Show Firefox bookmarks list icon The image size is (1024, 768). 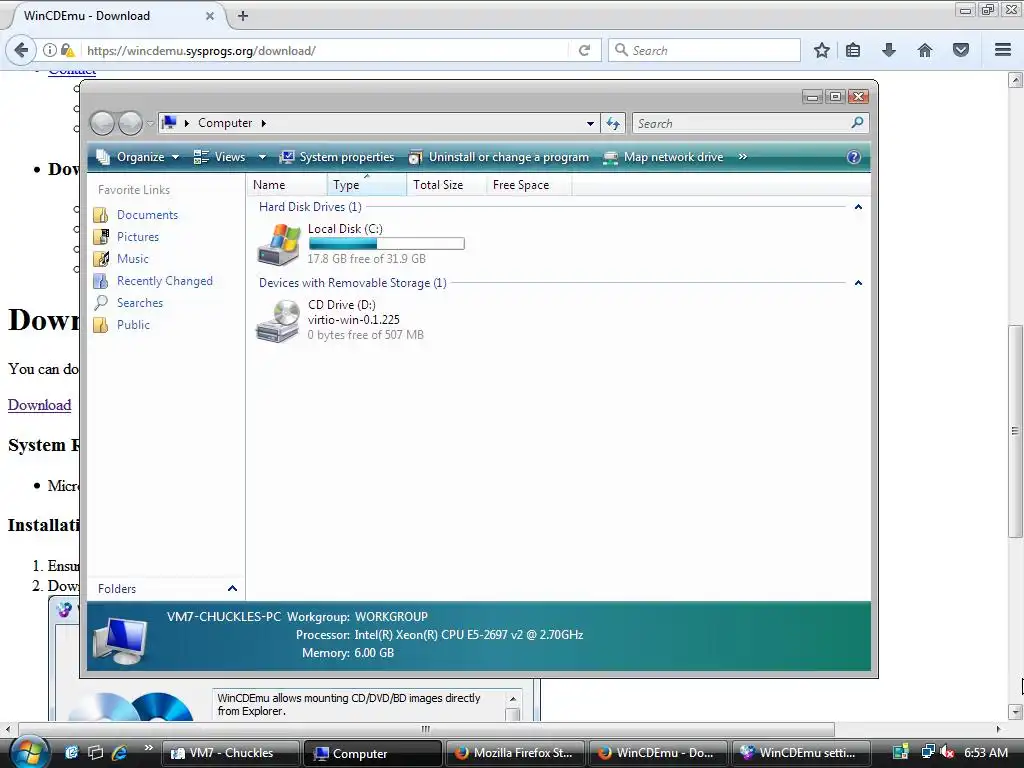853,50
